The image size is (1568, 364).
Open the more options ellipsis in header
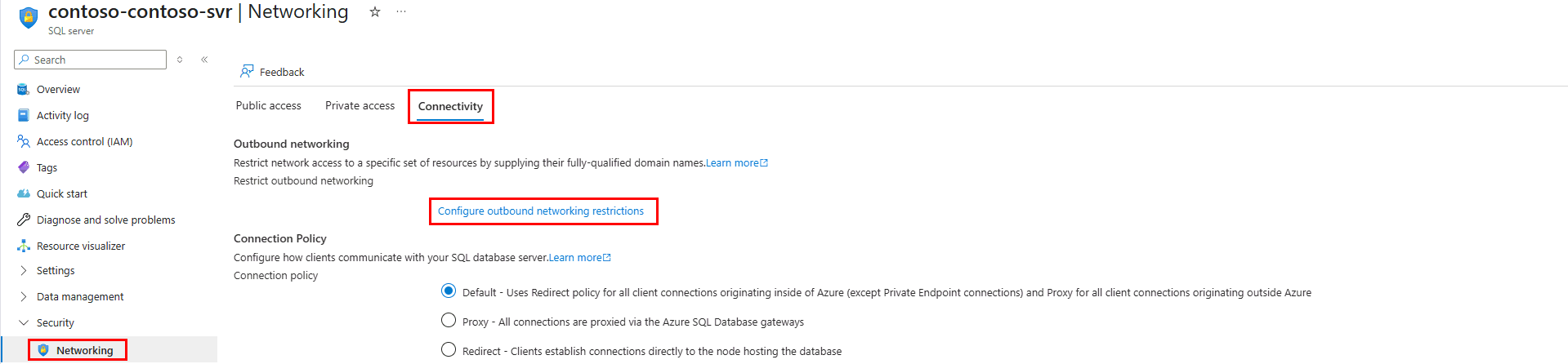coord(401,12)
